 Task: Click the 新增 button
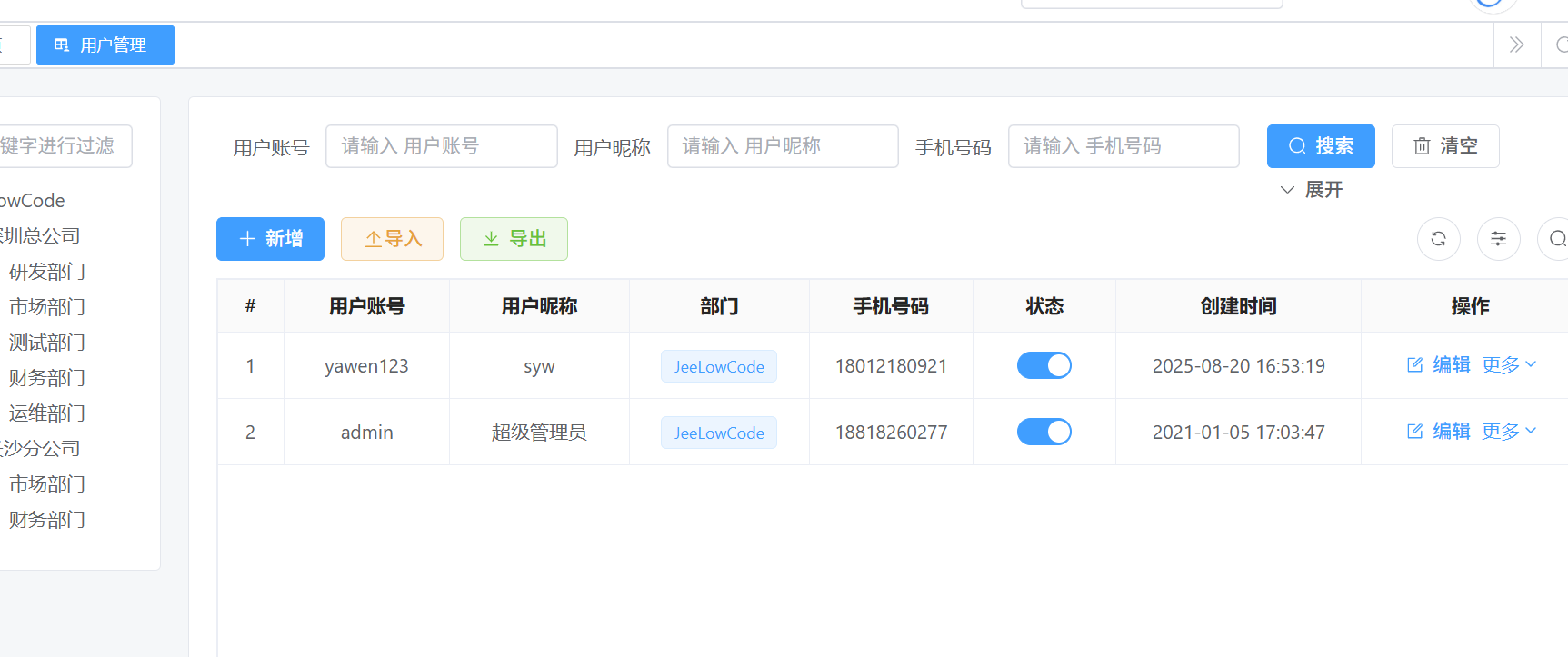click(x=270, y=239)
